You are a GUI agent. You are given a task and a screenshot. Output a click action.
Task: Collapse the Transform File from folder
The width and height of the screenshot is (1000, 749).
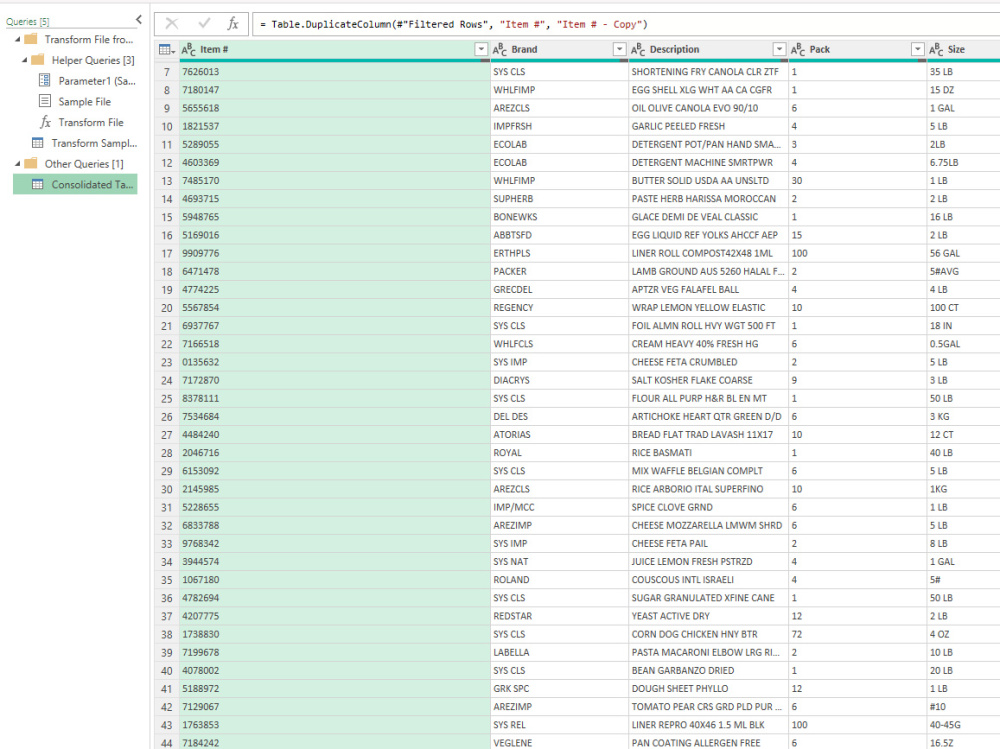click(x=17, y=39)
